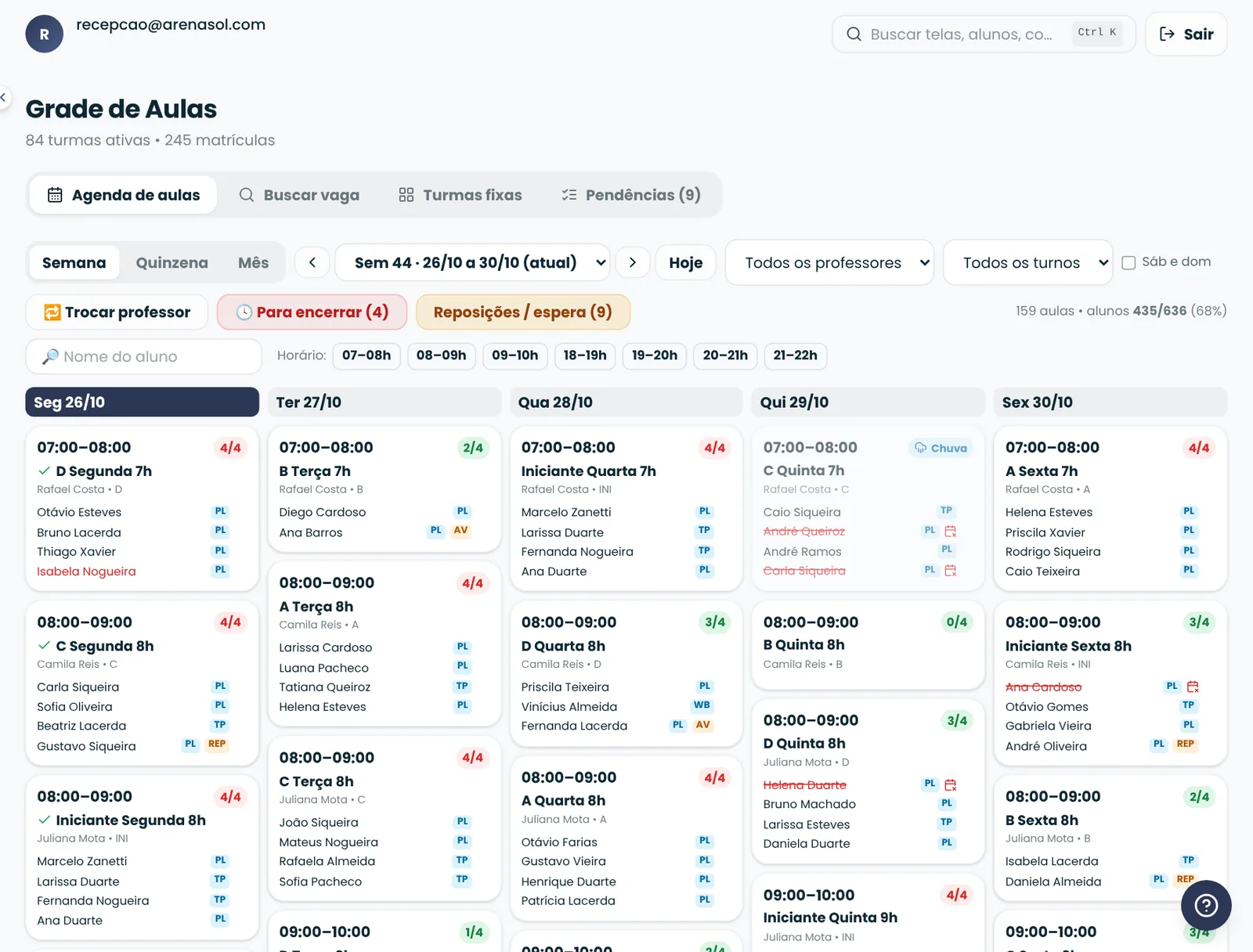
Task: Toggle the 18–19h time filter
Action: click(x=585, y=355)
